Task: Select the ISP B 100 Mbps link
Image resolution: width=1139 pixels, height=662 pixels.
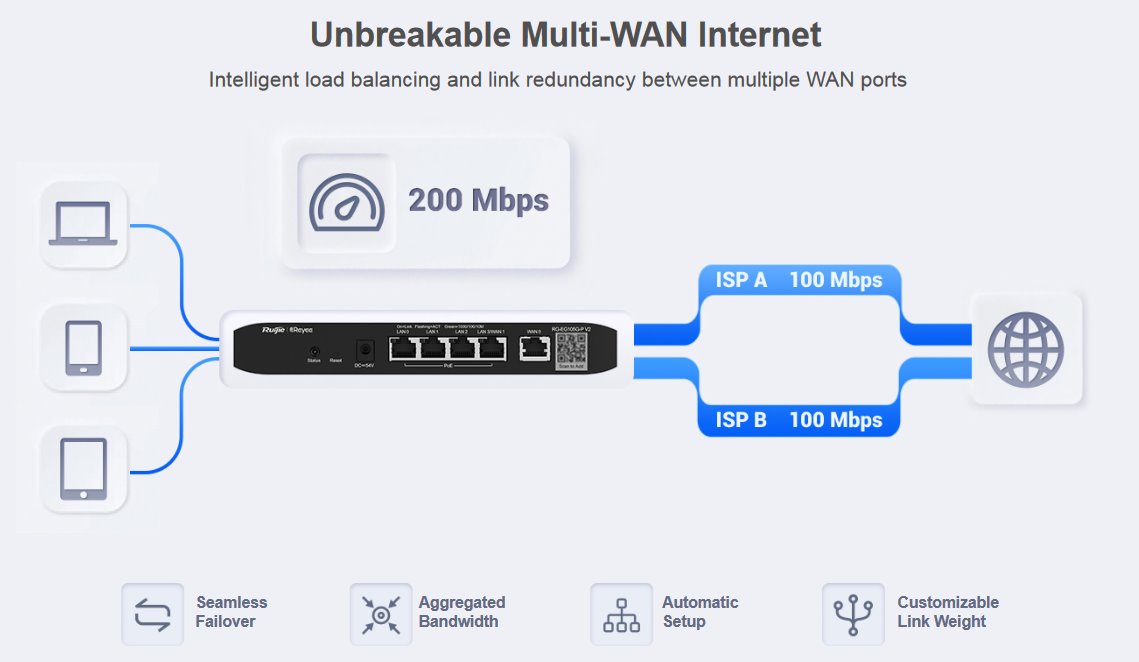Action: (799, 420)
